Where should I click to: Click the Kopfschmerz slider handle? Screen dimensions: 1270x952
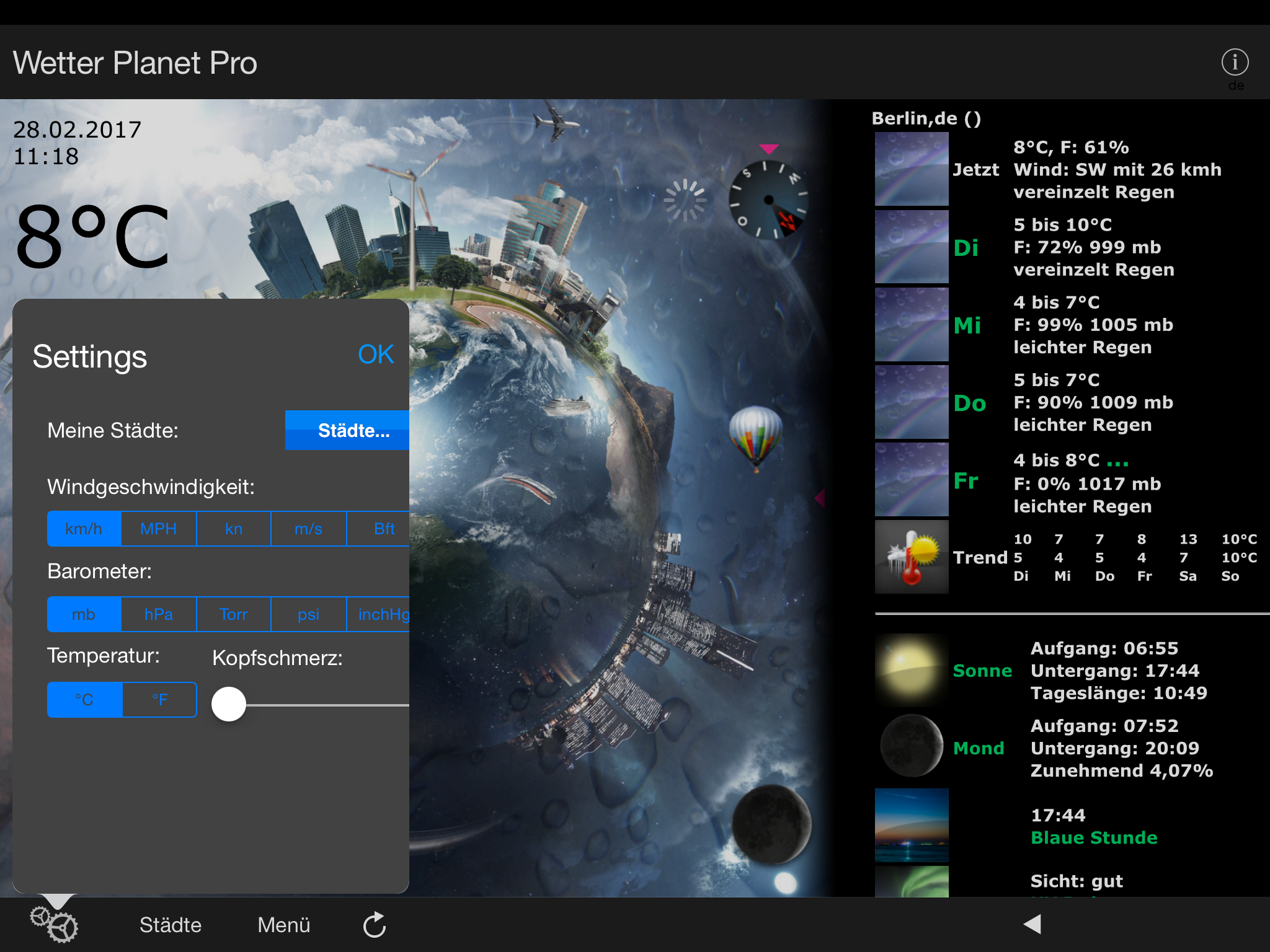click(229, 704)
